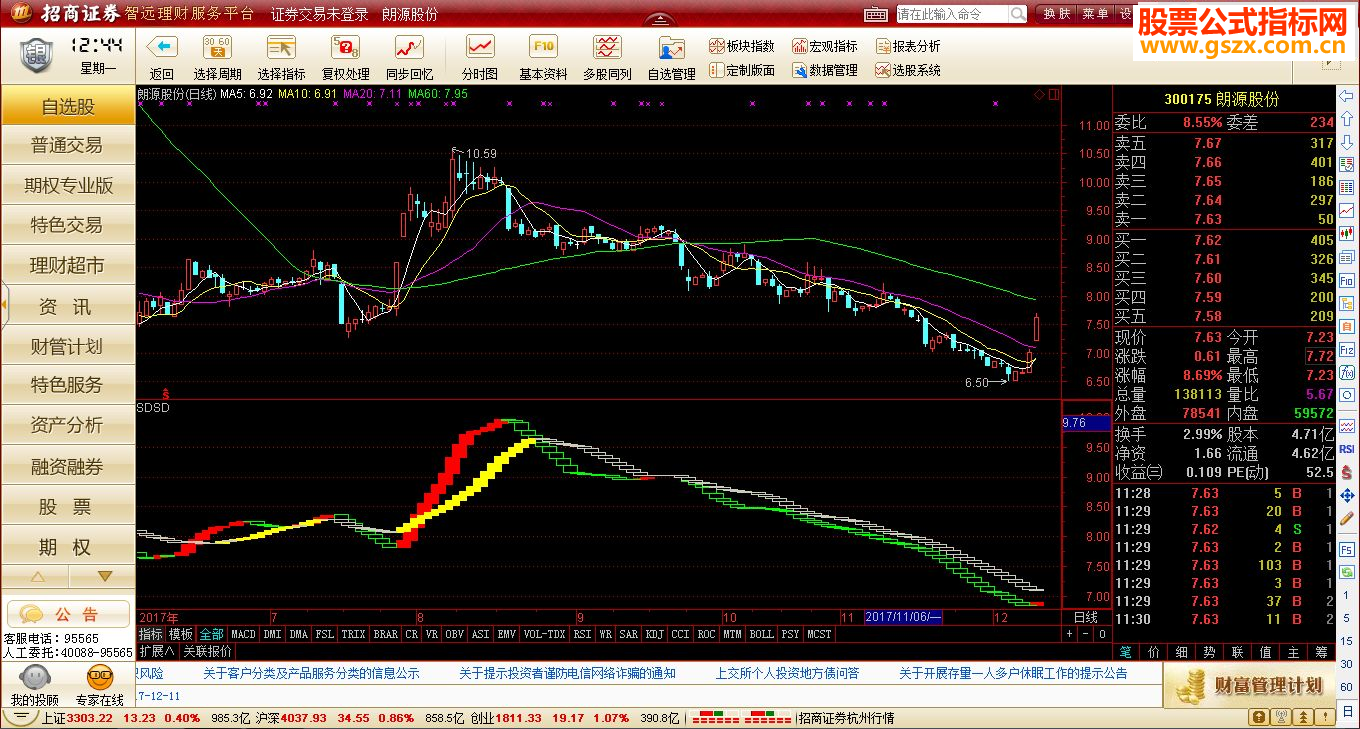Click the 同步回忆 toolbar icon
The height and width of the screenshot is (729, 1360).
pyautogui.click(x=409, y=47)
